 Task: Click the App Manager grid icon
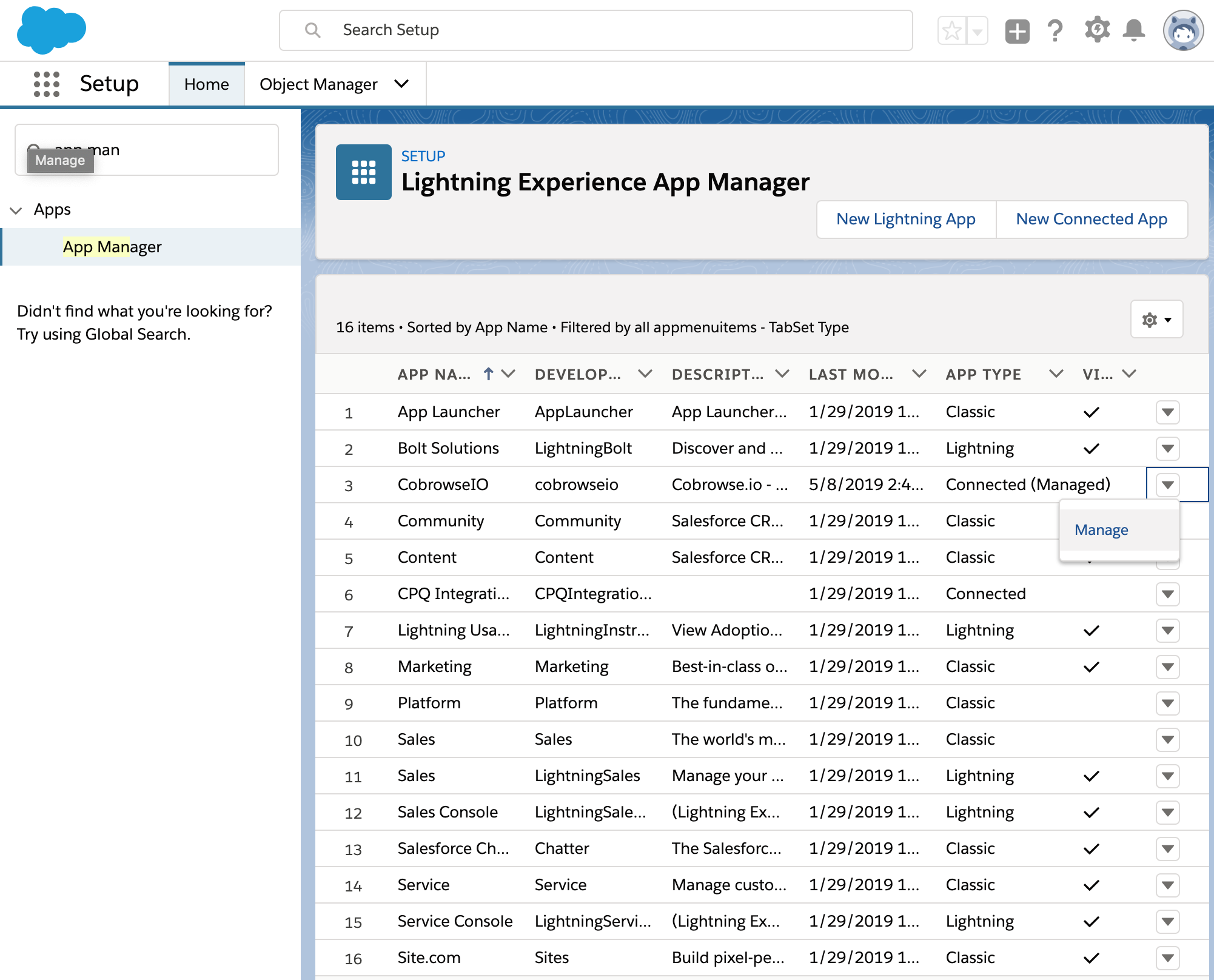(364, 172)
